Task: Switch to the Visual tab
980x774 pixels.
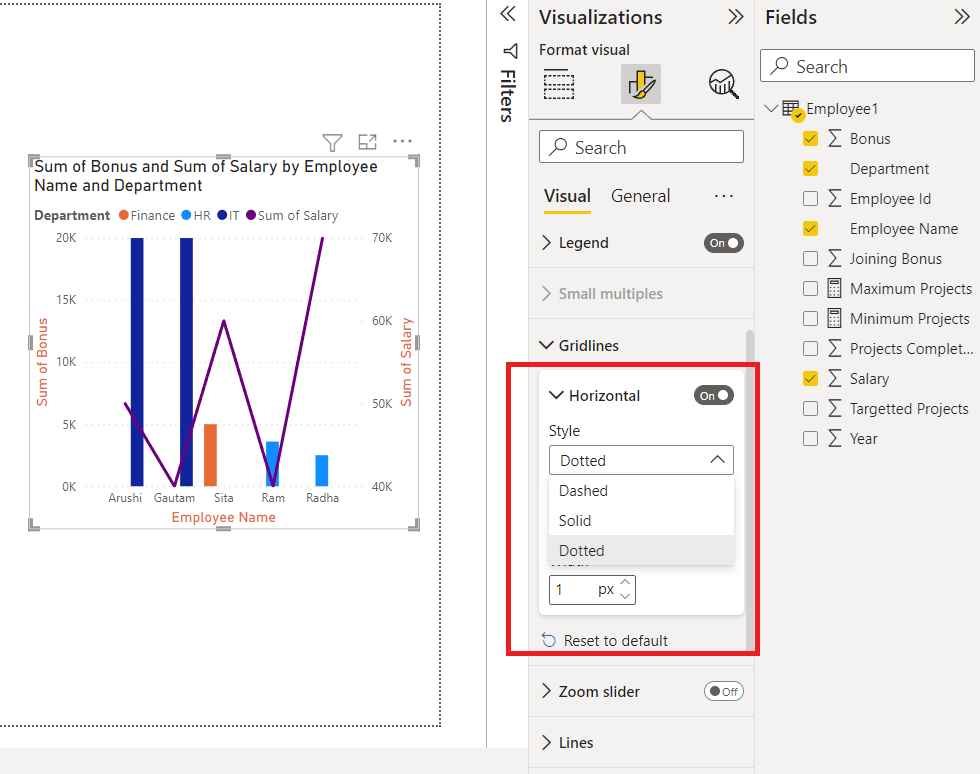Action: point(567,196)
